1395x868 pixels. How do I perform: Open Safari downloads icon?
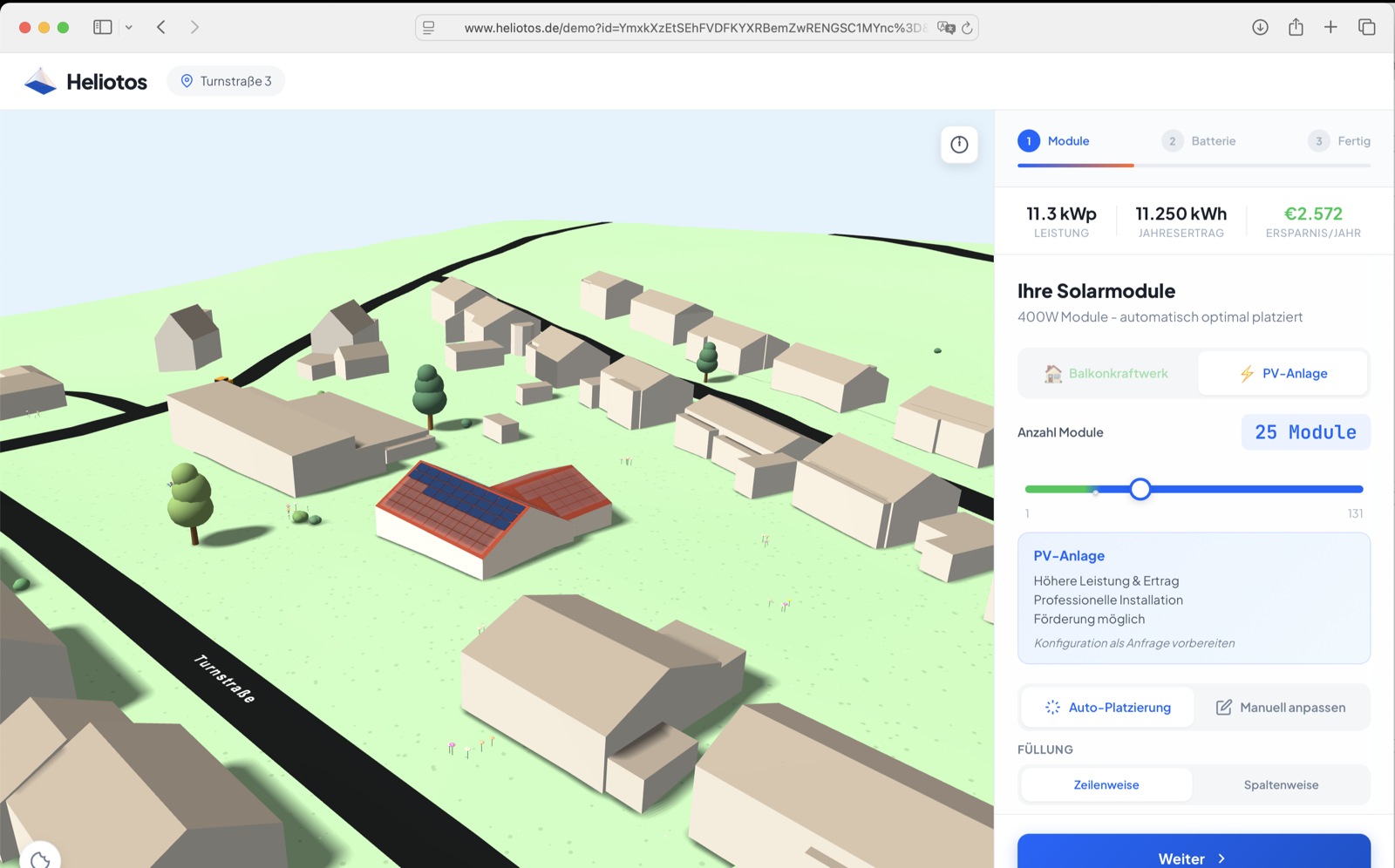[1260, 27]
